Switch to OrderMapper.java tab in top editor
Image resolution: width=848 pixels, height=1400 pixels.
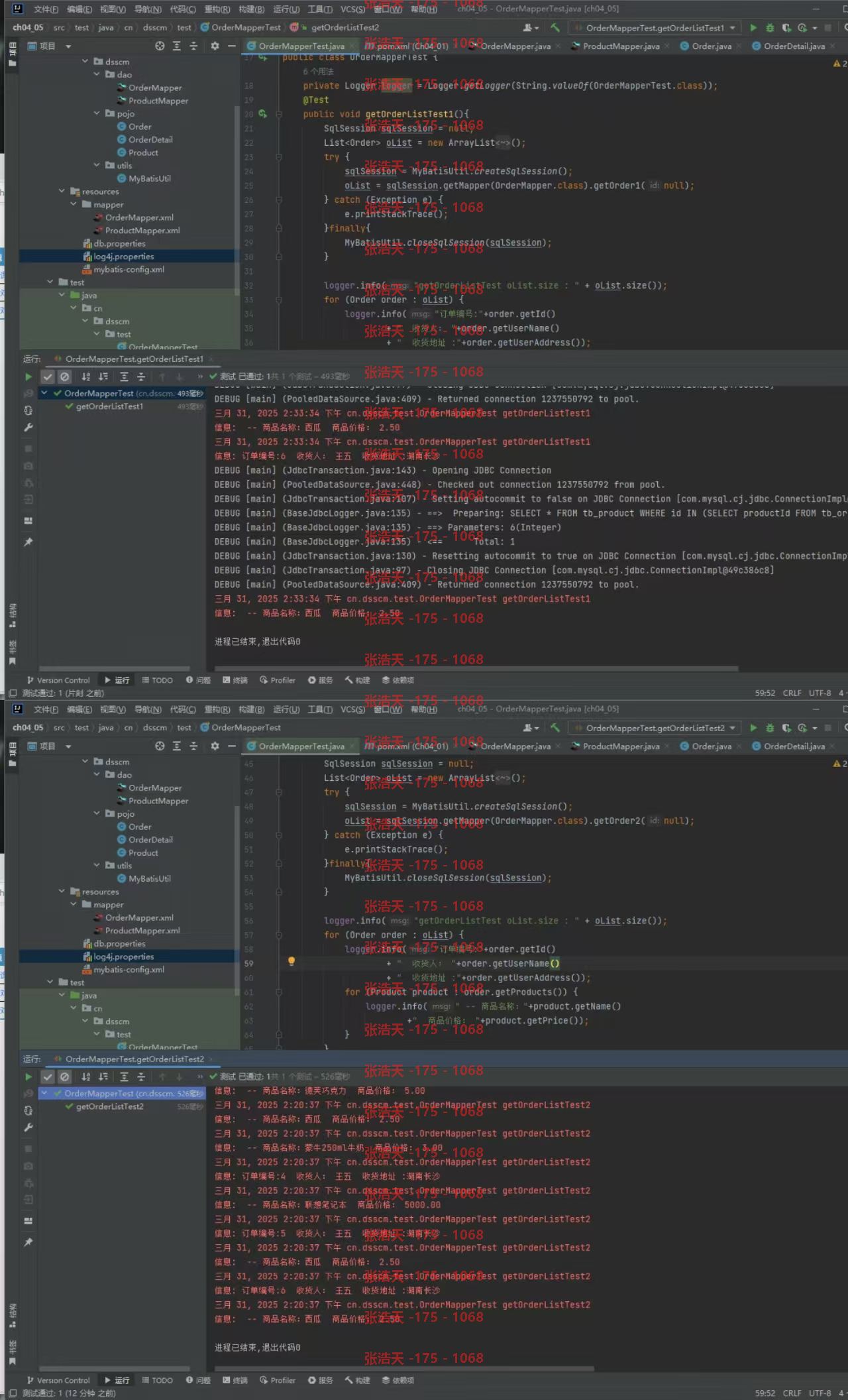coord(515,46)
